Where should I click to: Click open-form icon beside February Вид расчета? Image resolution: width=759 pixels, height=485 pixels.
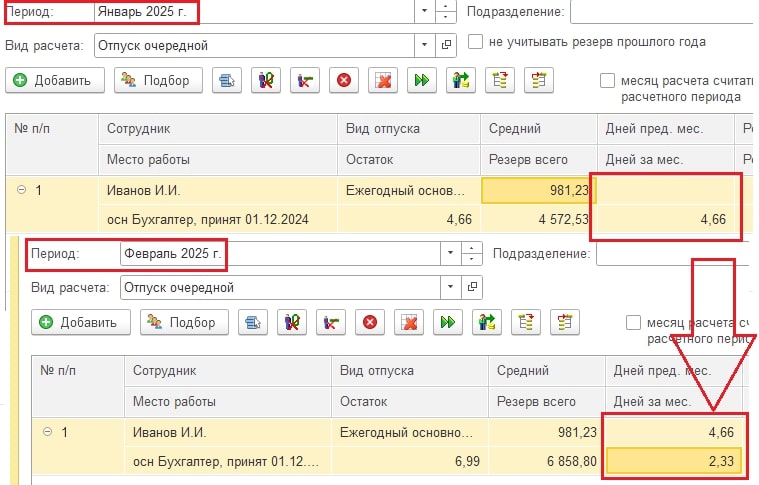472,287
